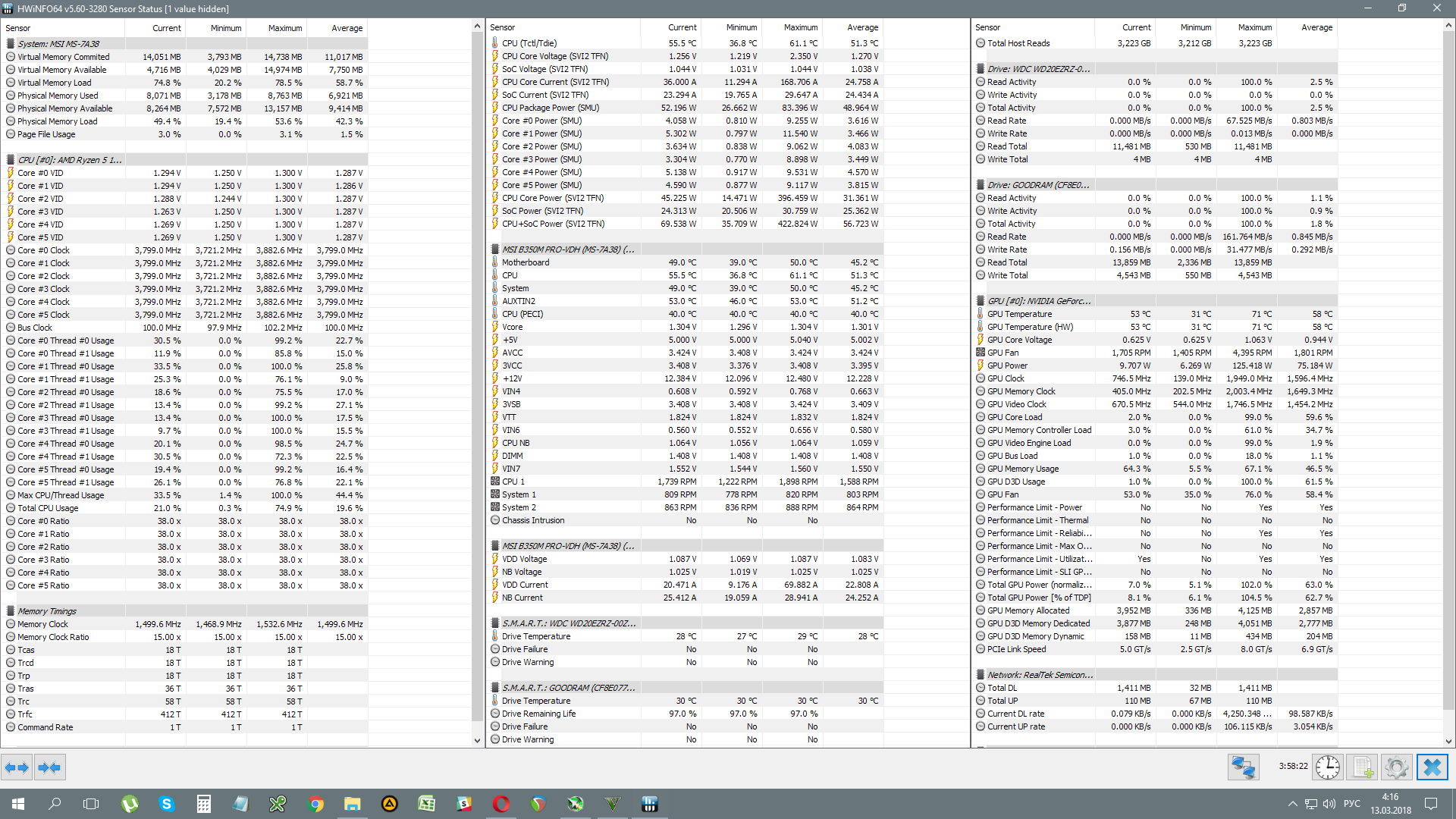Click the elapsed time value '3:58:22'
This screenshot has height=819, width=1456.
point(1293,767)
